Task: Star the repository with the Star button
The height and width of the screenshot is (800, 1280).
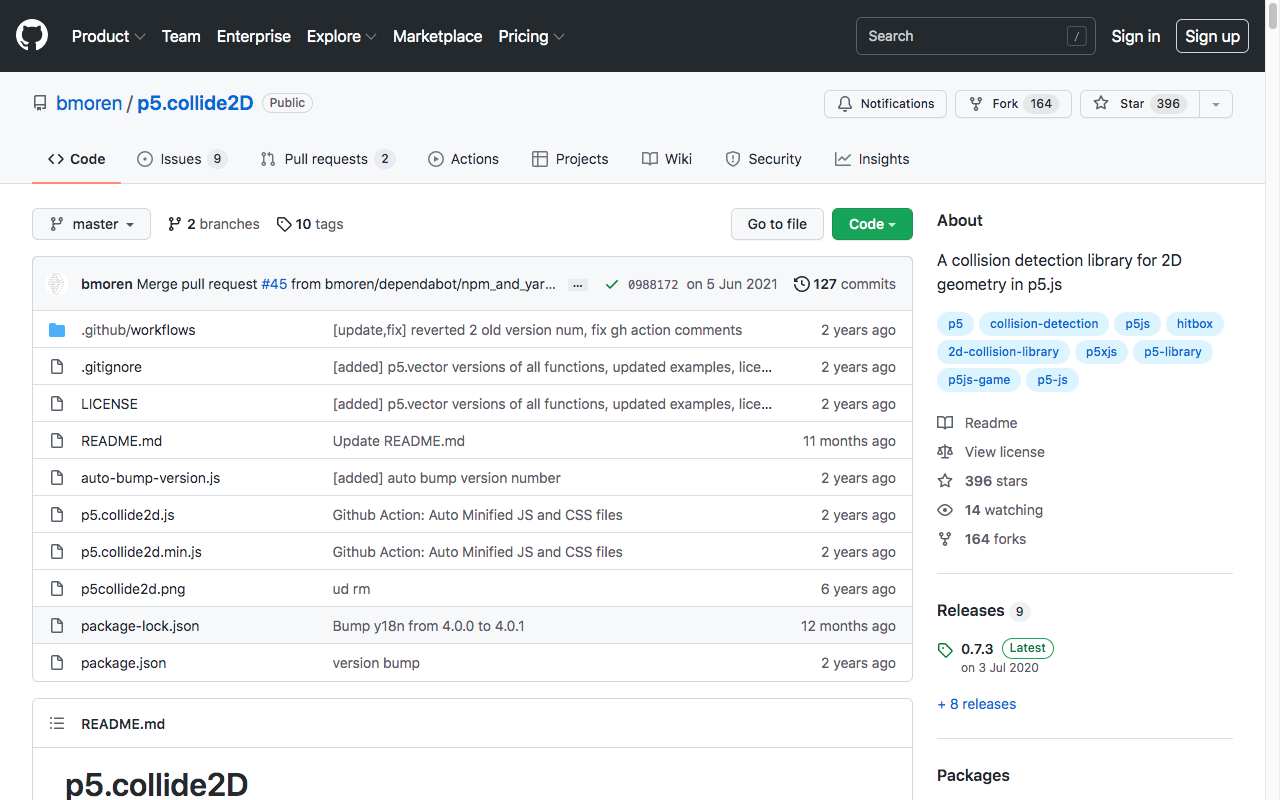Action: click(1140, 104)
